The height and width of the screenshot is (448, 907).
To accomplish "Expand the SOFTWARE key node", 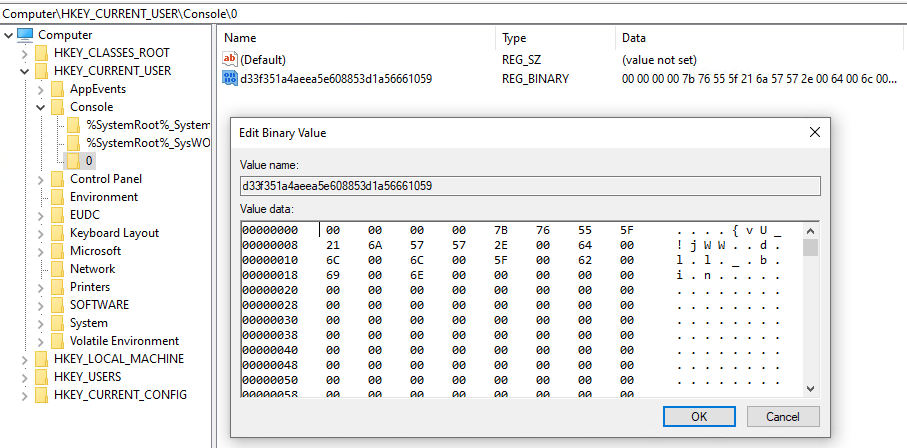I will 40,305.
